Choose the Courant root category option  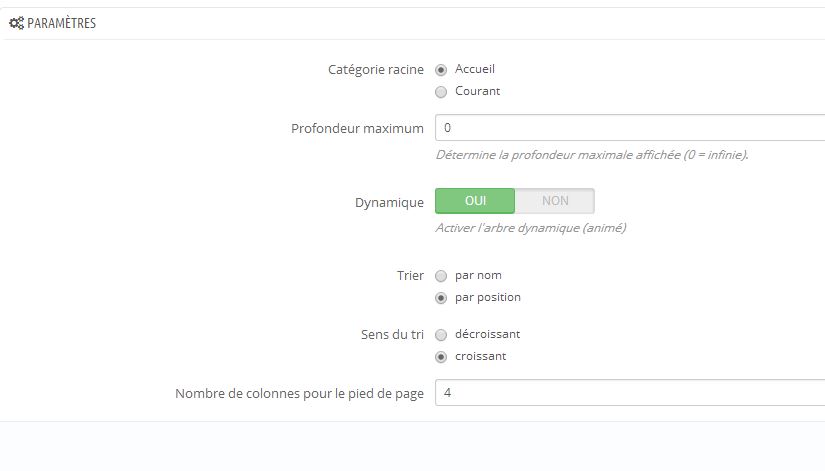[x=441, y=92]
